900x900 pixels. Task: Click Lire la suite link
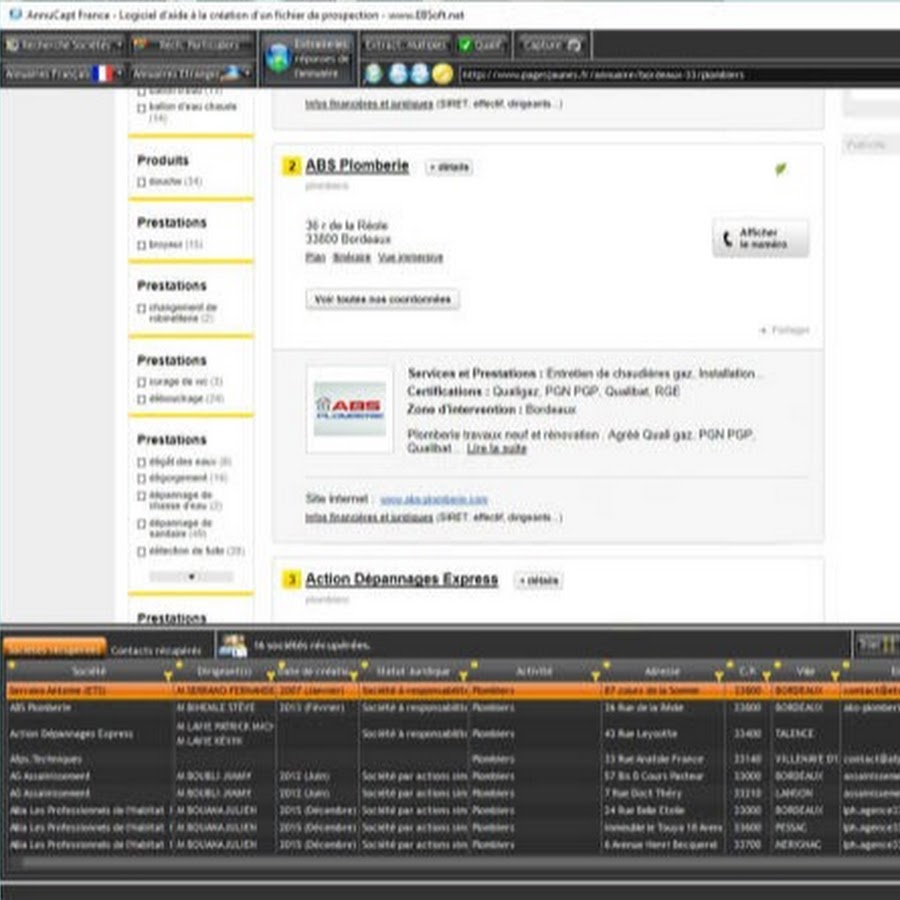[x=496, y=449]
